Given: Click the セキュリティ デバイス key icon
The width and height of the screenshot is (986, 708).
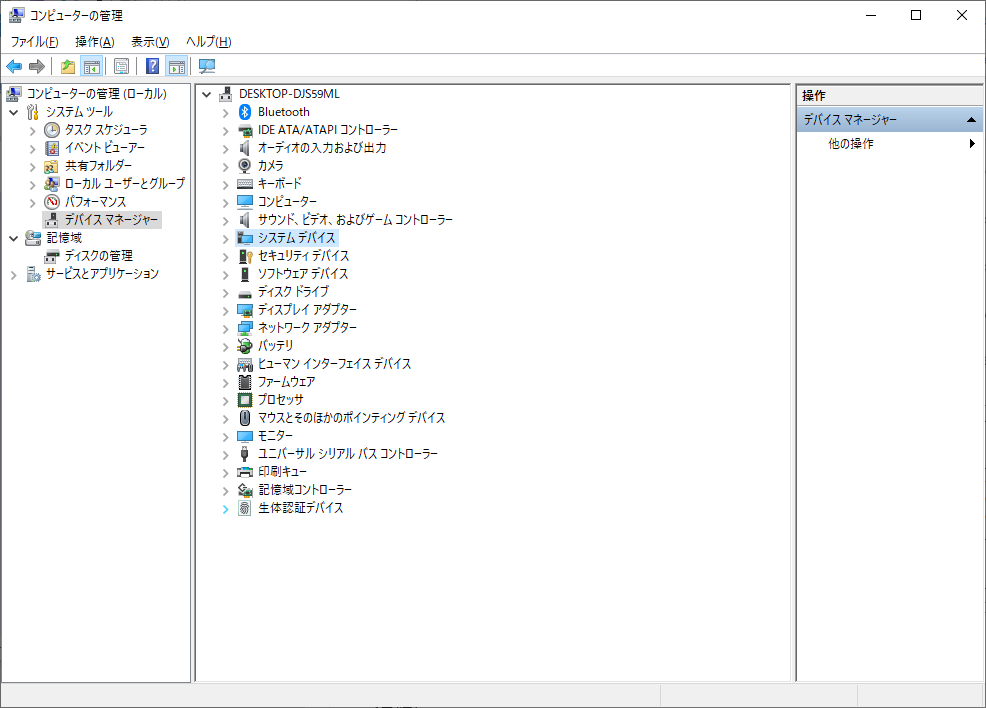Looking at the screenshot, I should [x=245, y=256].
